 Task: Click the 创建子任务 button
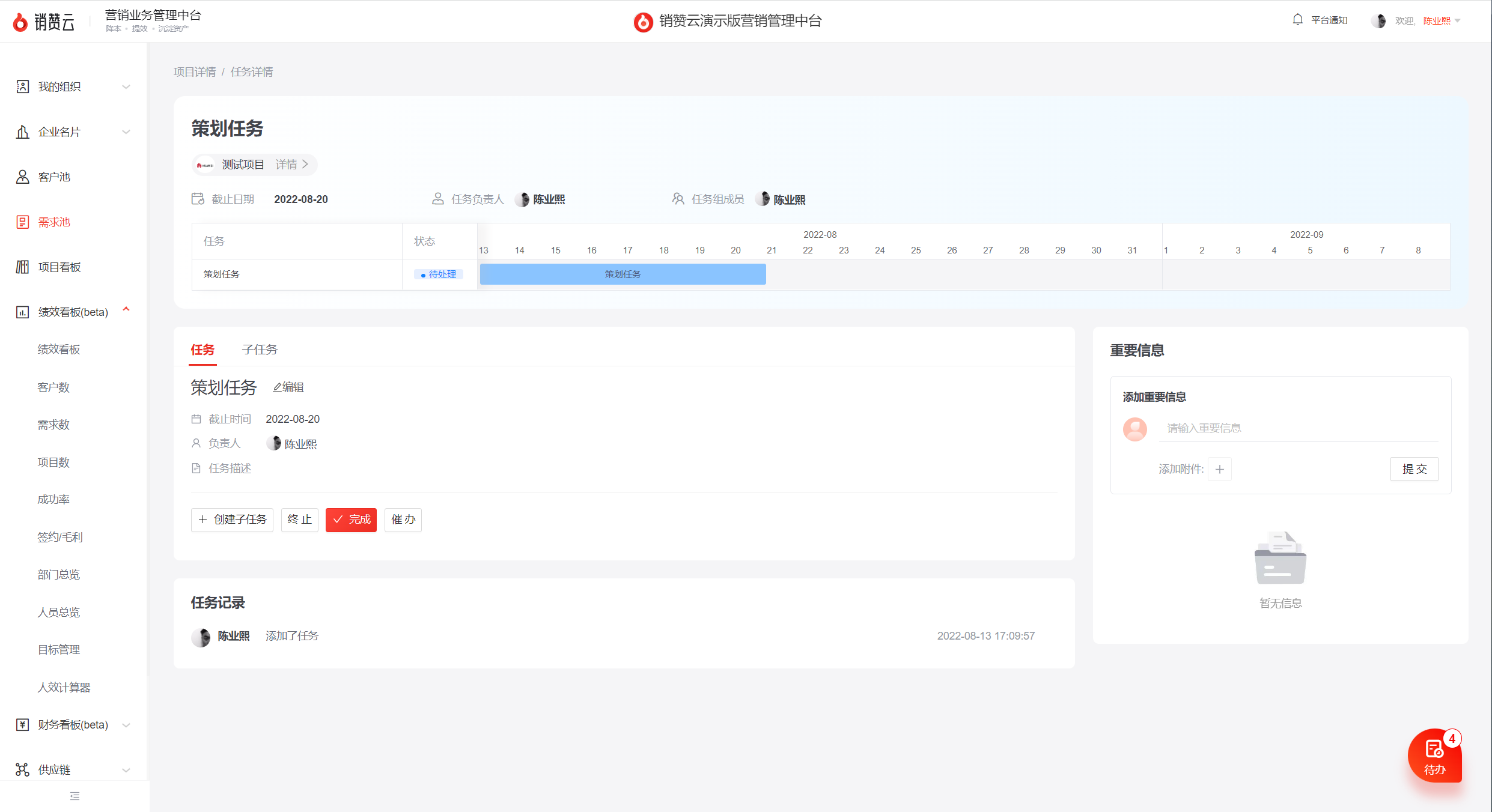[232, 520]
